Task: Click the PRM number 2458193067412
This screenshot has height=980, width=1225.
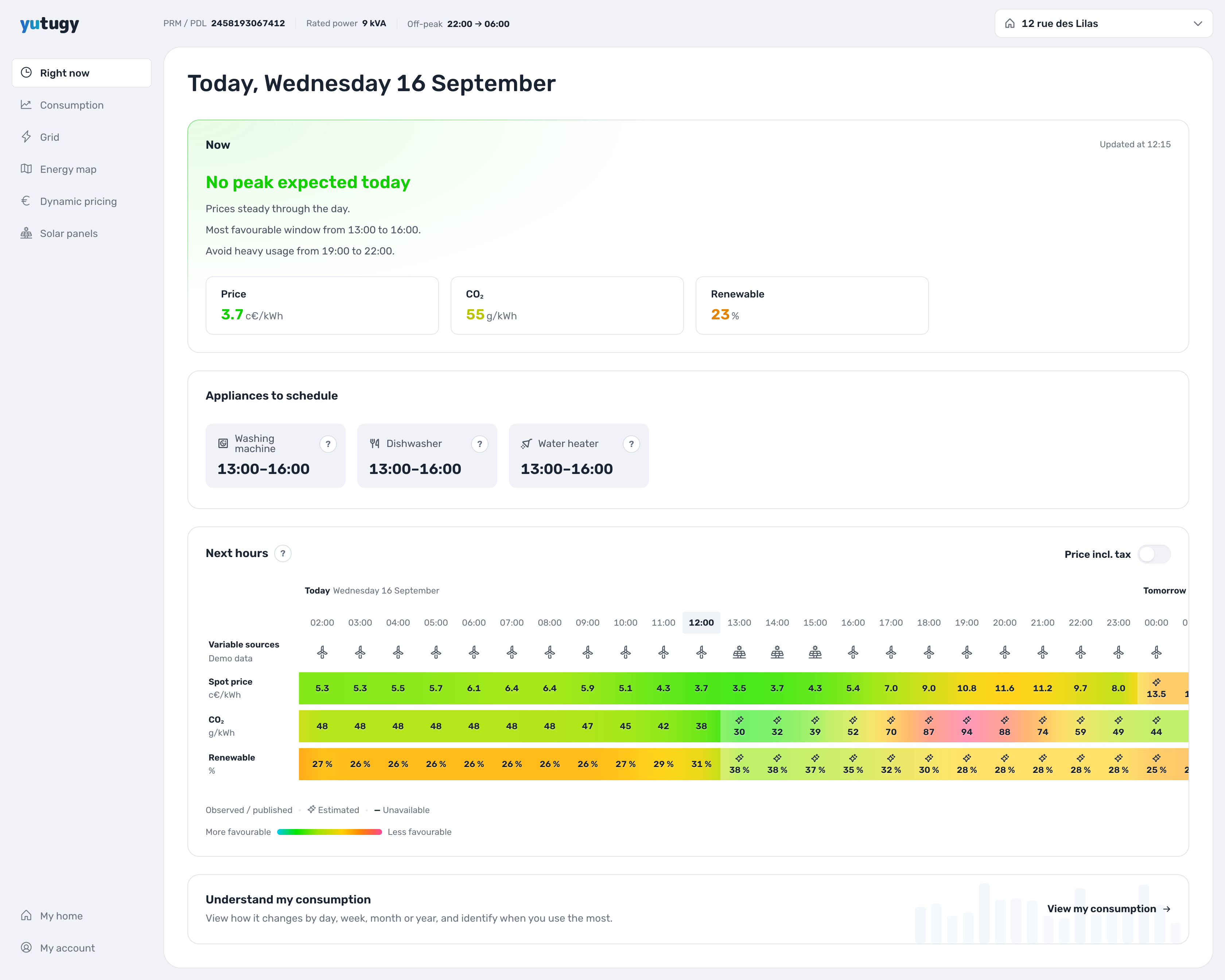Action: tap(248, 23)
